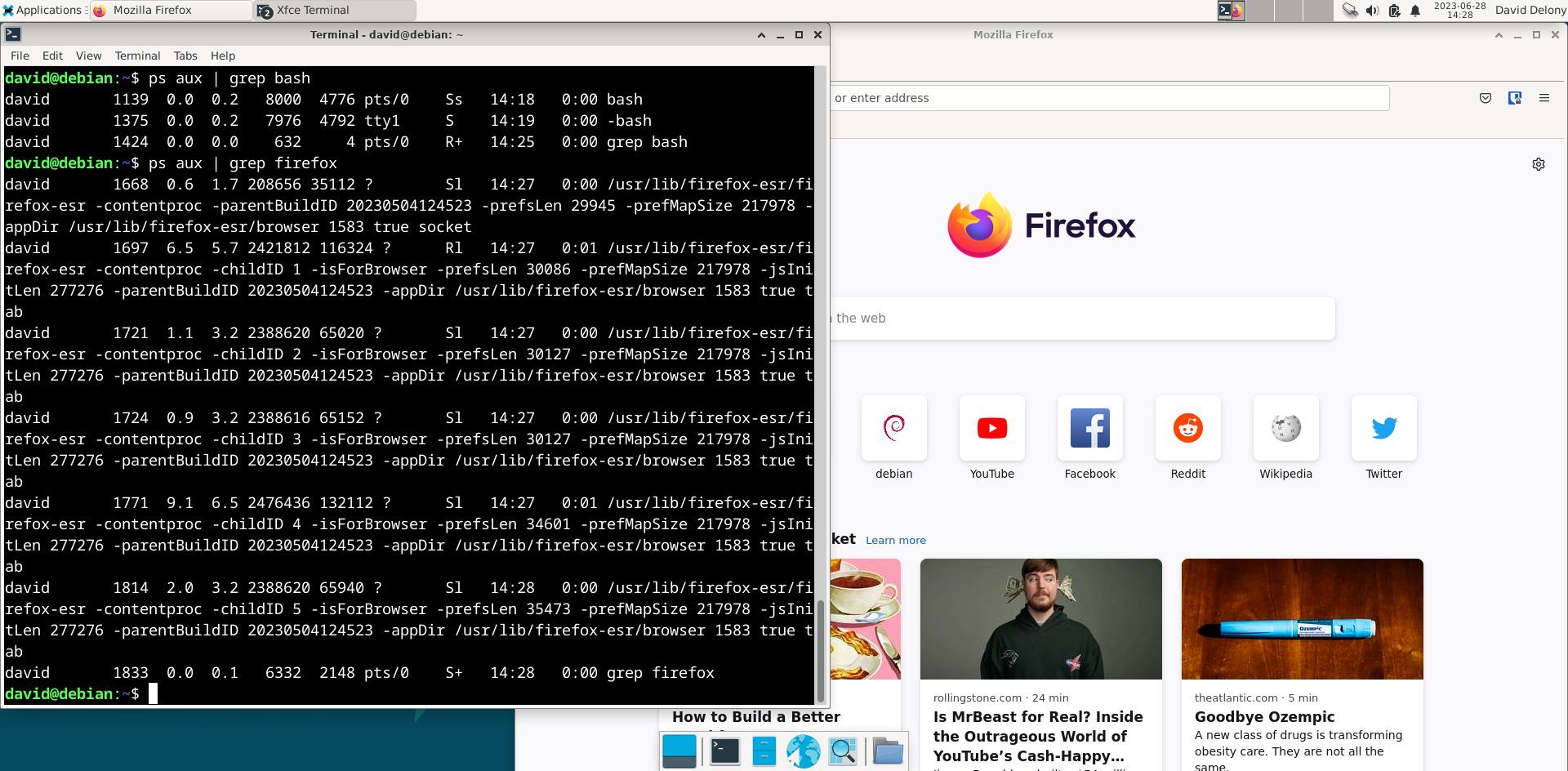This screenshot has width=1568, height=771.
Task: Click the volume icon in the system tray
Action: [x=1371, y=11]
